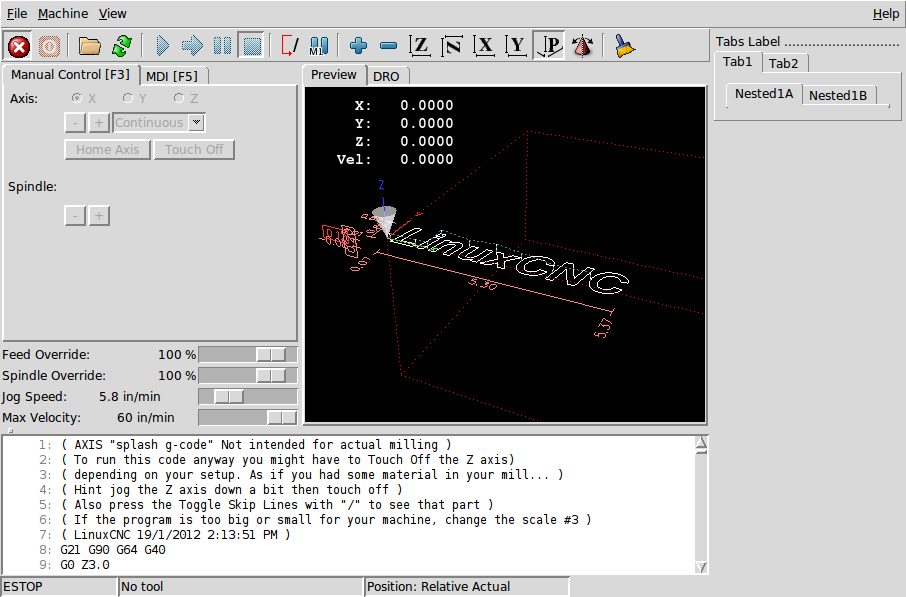Adjust the Jog Speed slider
Viewport: 906px width, 597px height.
(248, 396)
